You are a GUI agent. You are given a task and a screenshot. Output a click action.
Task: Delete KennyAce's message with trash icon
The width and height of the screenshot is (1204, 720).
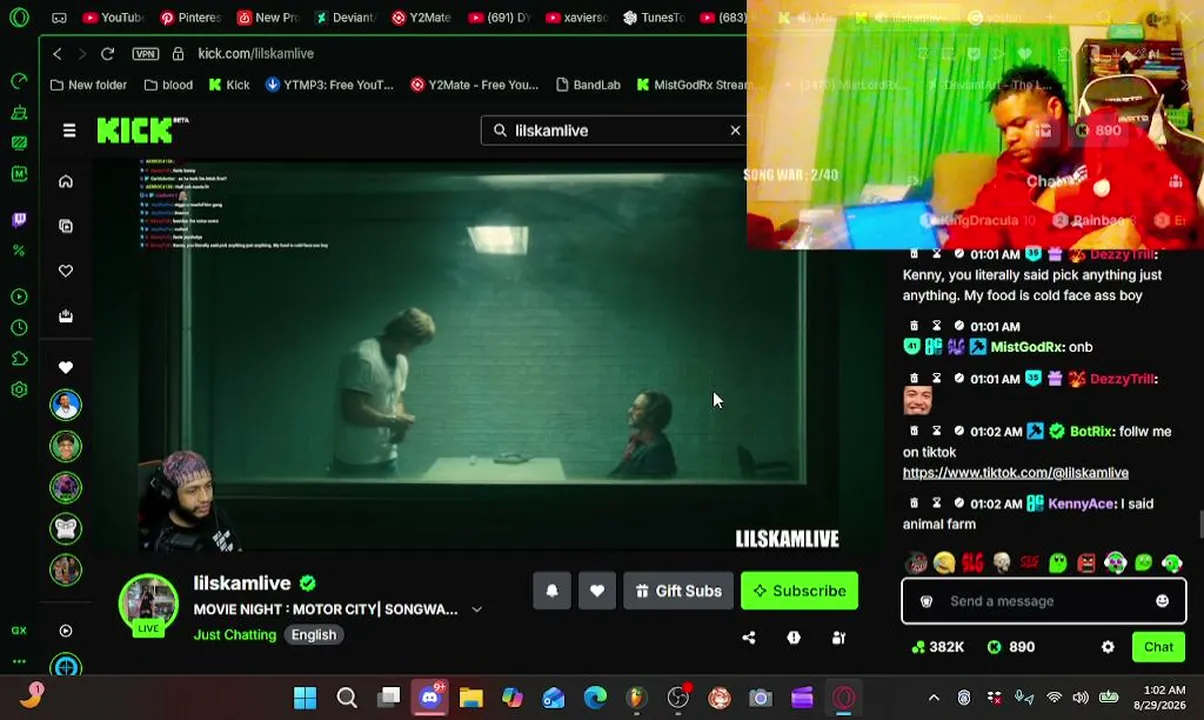(914, 503)
